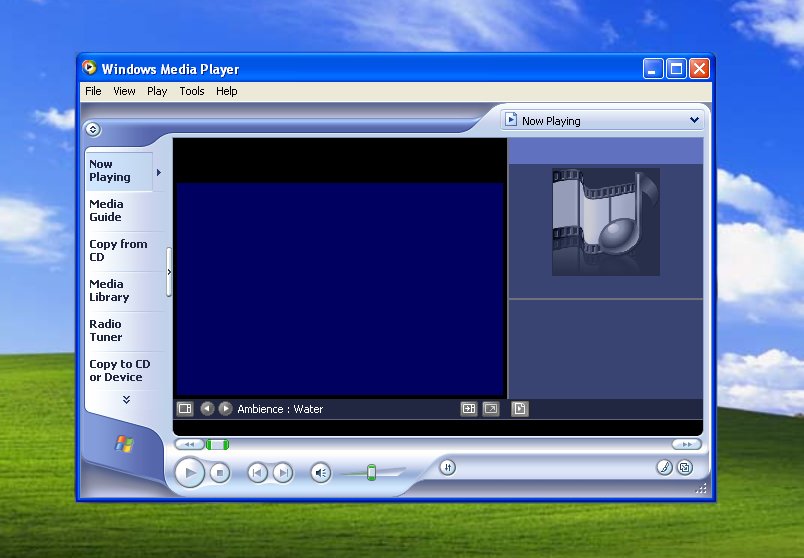Show more taskbar items with the double chevron
Screen dimensions: 804x558
click(126, 400)
